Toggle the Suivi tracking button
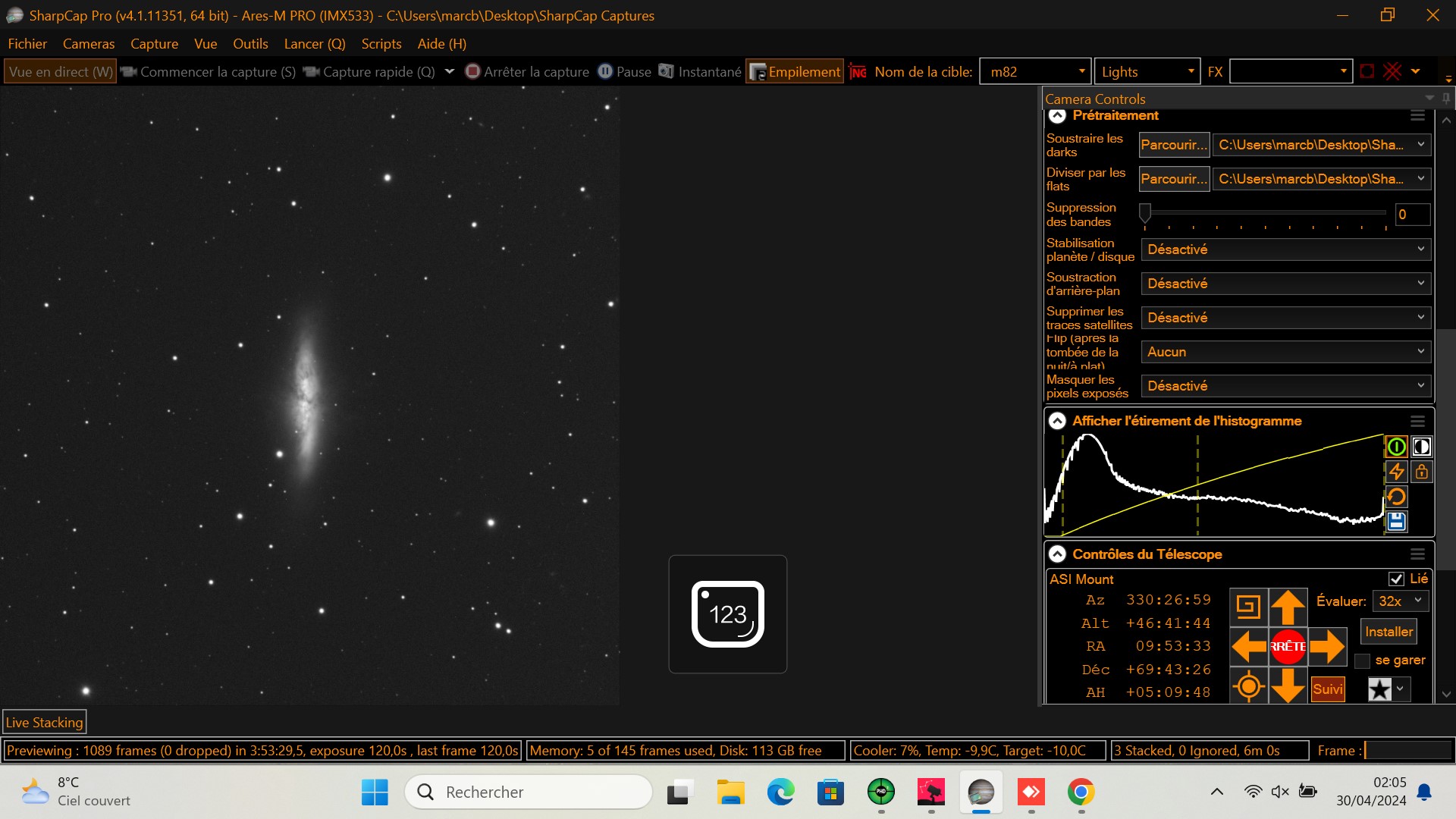Screen dimensions: 1456x819 tap(1327, 689)
